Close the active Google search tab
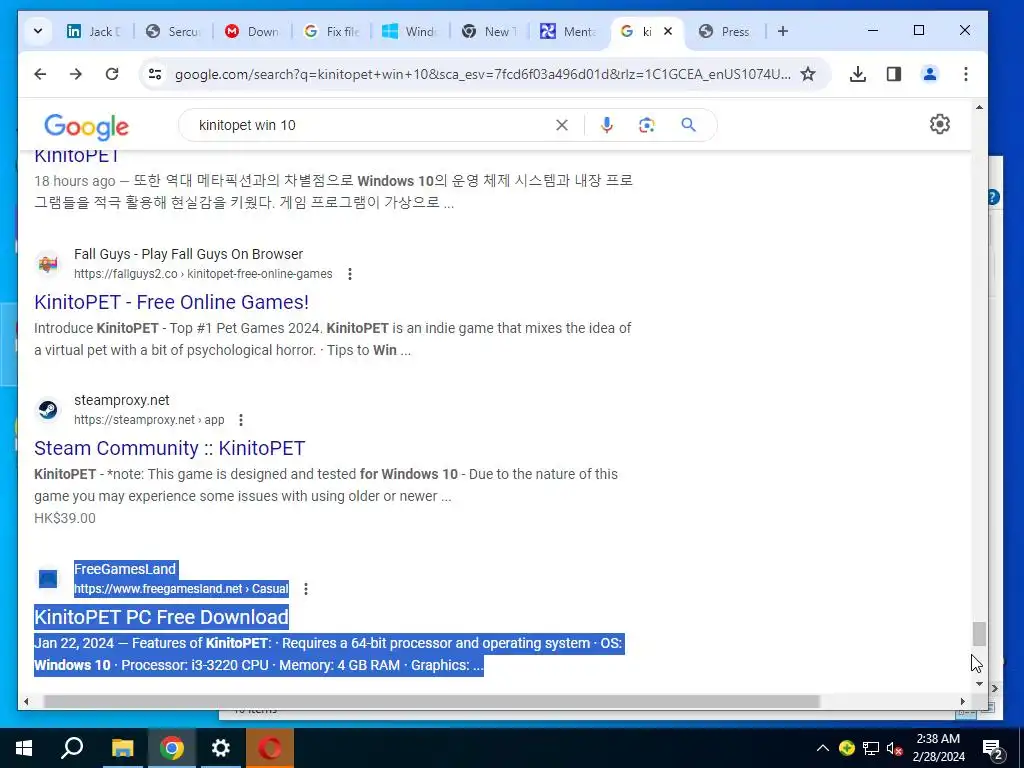Screen dimensions: 1024x768 [667, 31]
